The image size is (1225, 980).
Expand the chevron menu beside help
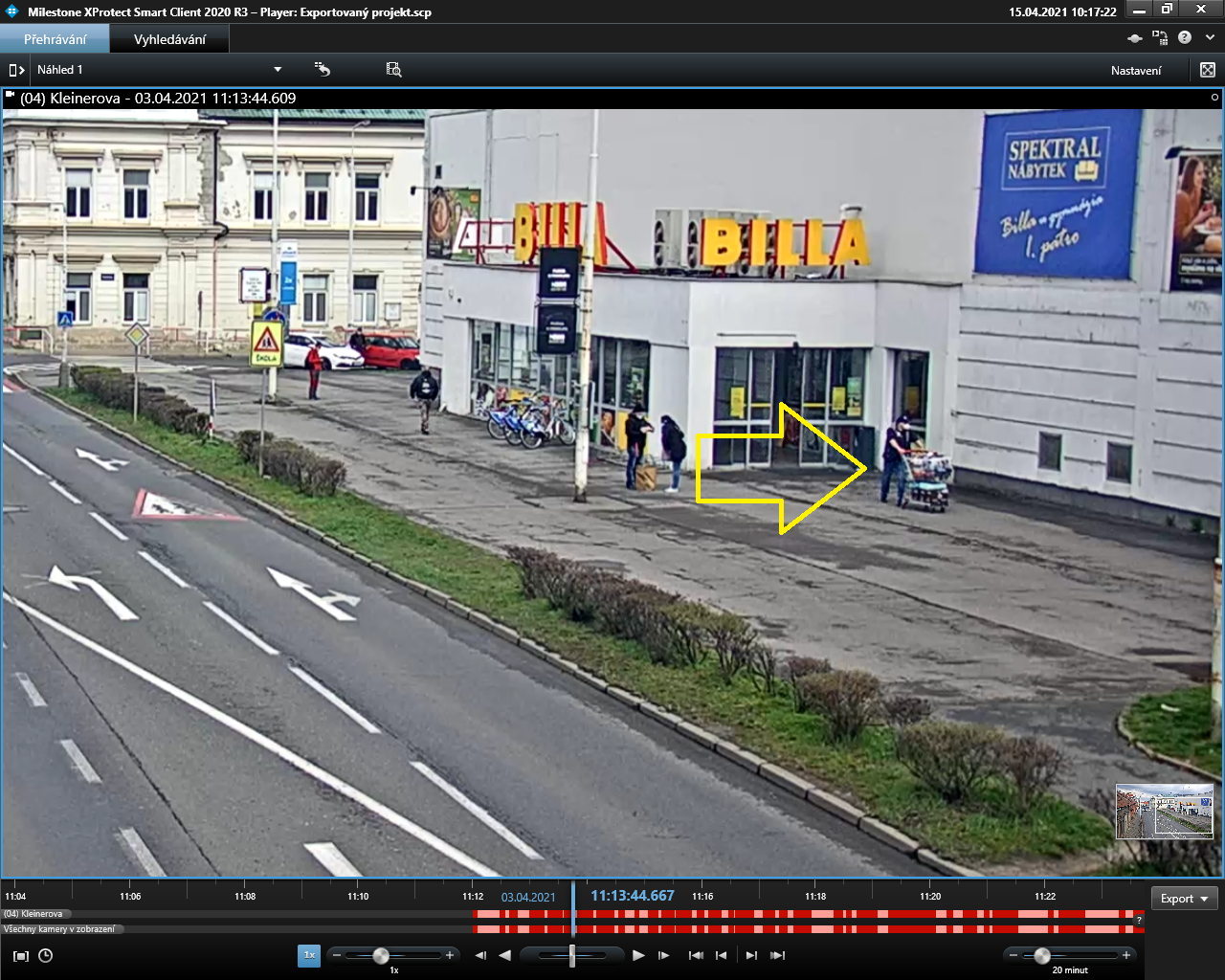tap(1210, 37)
